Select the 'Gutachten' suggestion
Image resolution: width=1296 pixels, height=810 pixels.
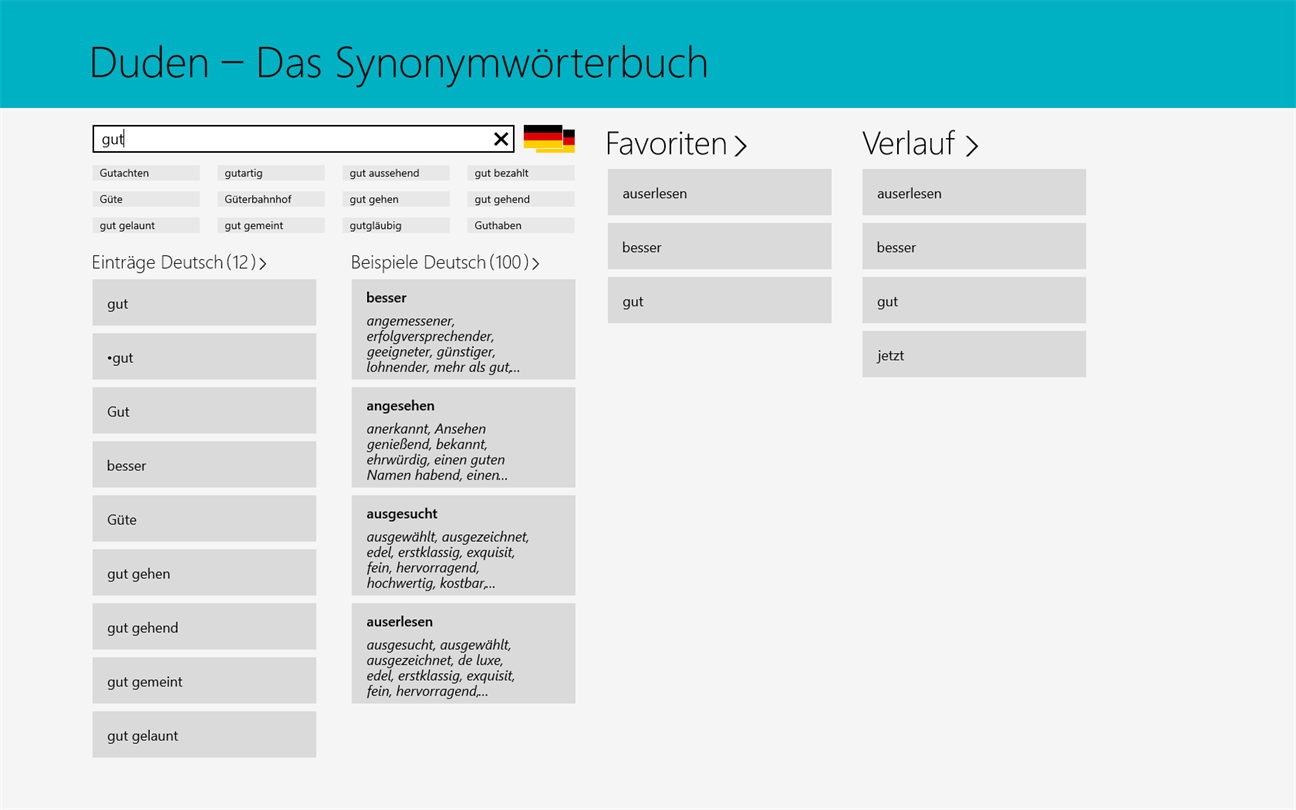point(146,173)
